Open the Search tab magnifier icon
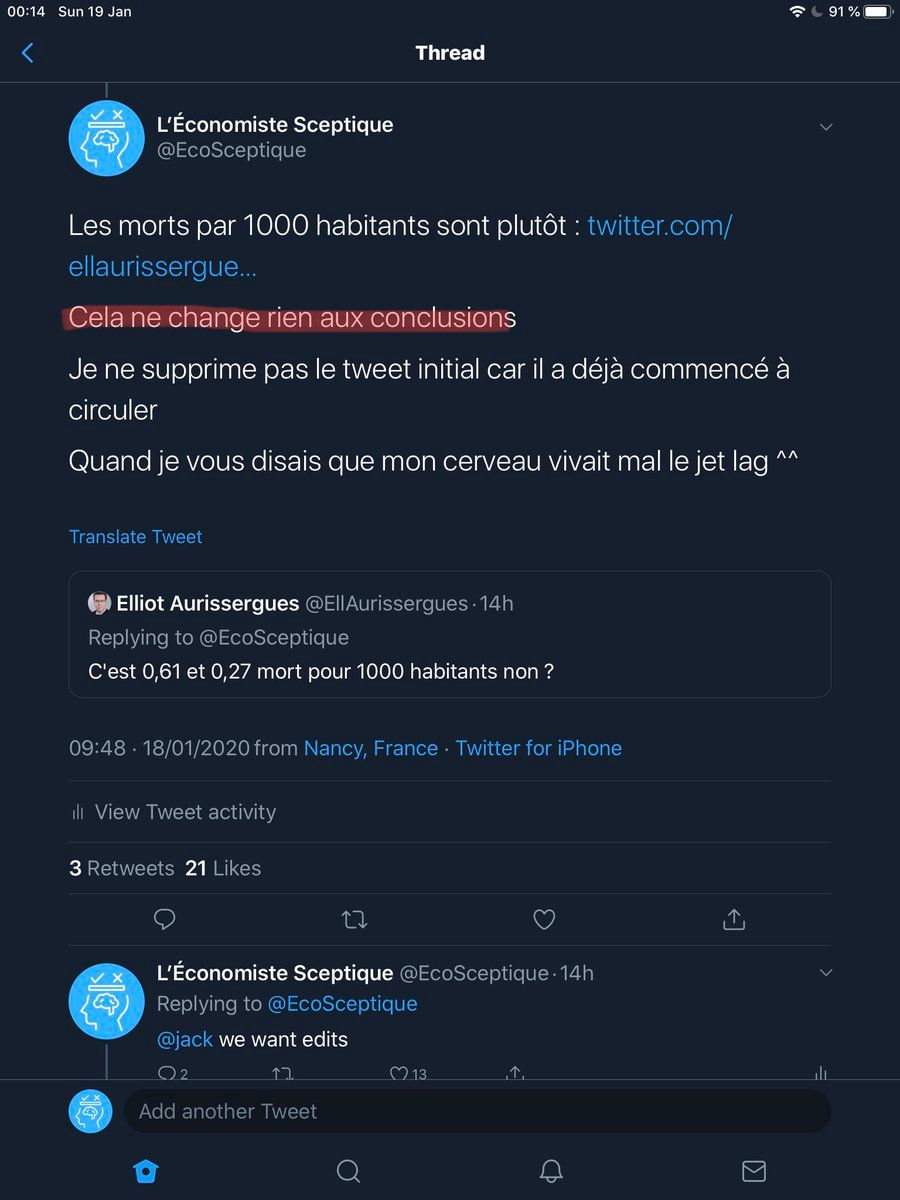900x1200 pixels. (348, 1171)
